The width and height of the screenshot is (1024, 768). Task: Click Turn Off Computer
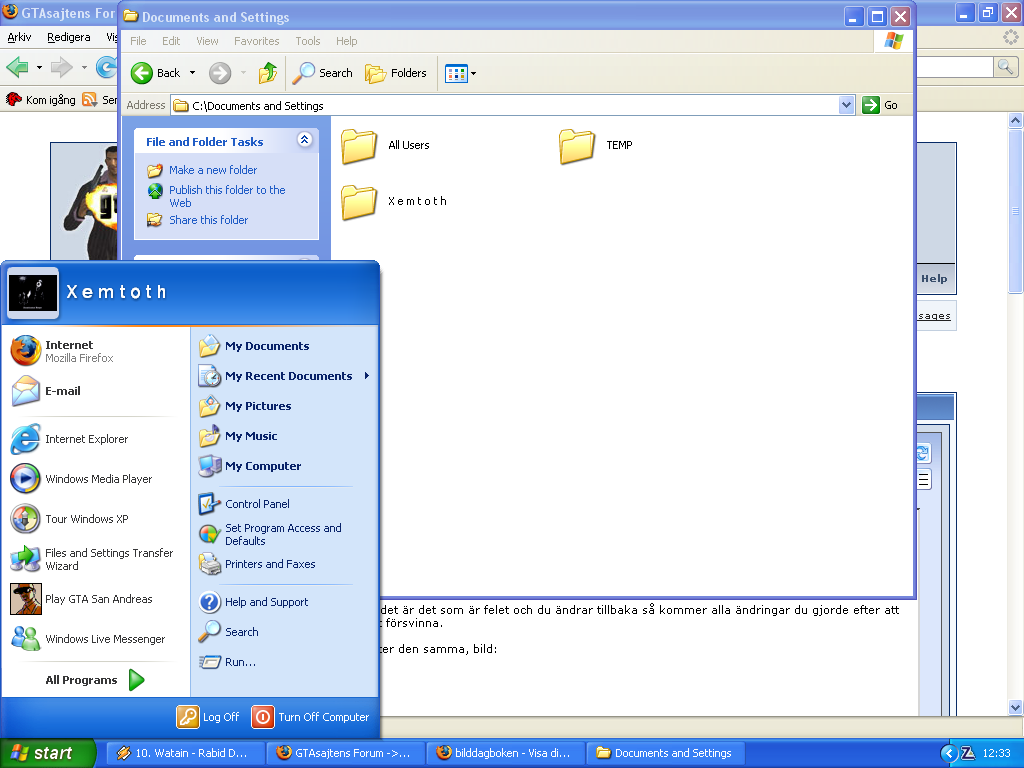click(311, 717)
